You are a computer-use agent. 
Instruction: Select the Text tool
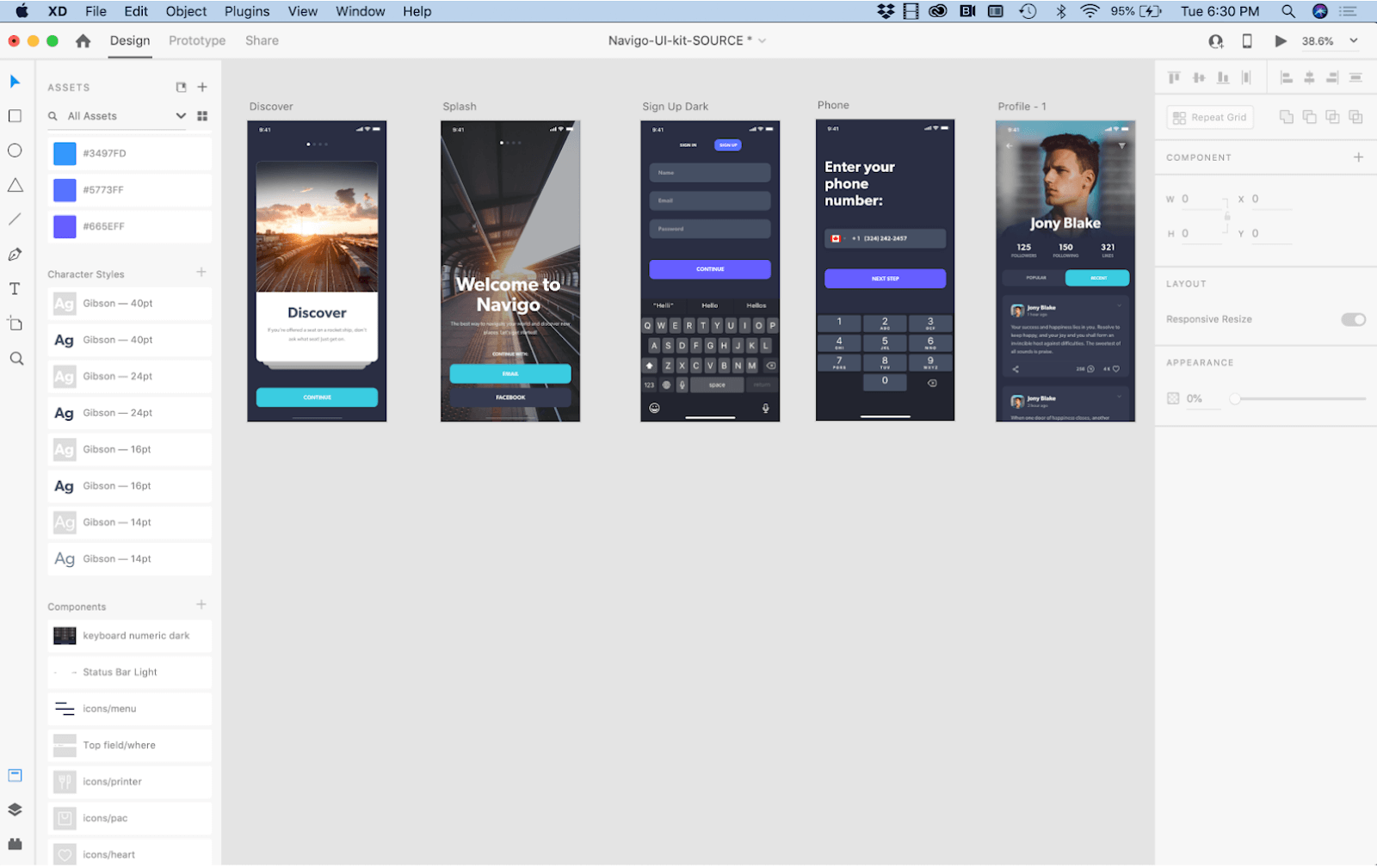15,289
